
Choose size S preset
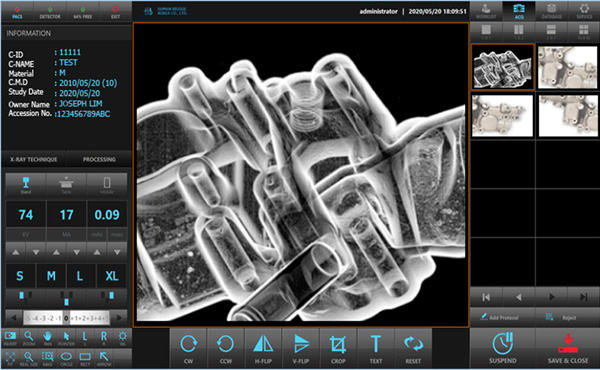(x=20, y=276)
